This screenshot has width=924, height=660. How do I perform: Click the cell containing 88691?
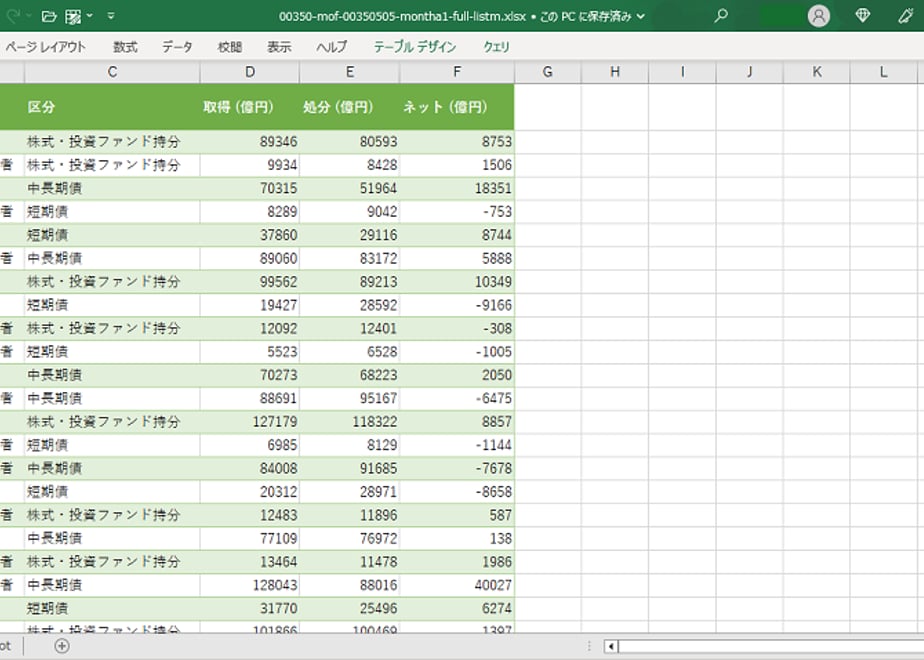(250, 398)
